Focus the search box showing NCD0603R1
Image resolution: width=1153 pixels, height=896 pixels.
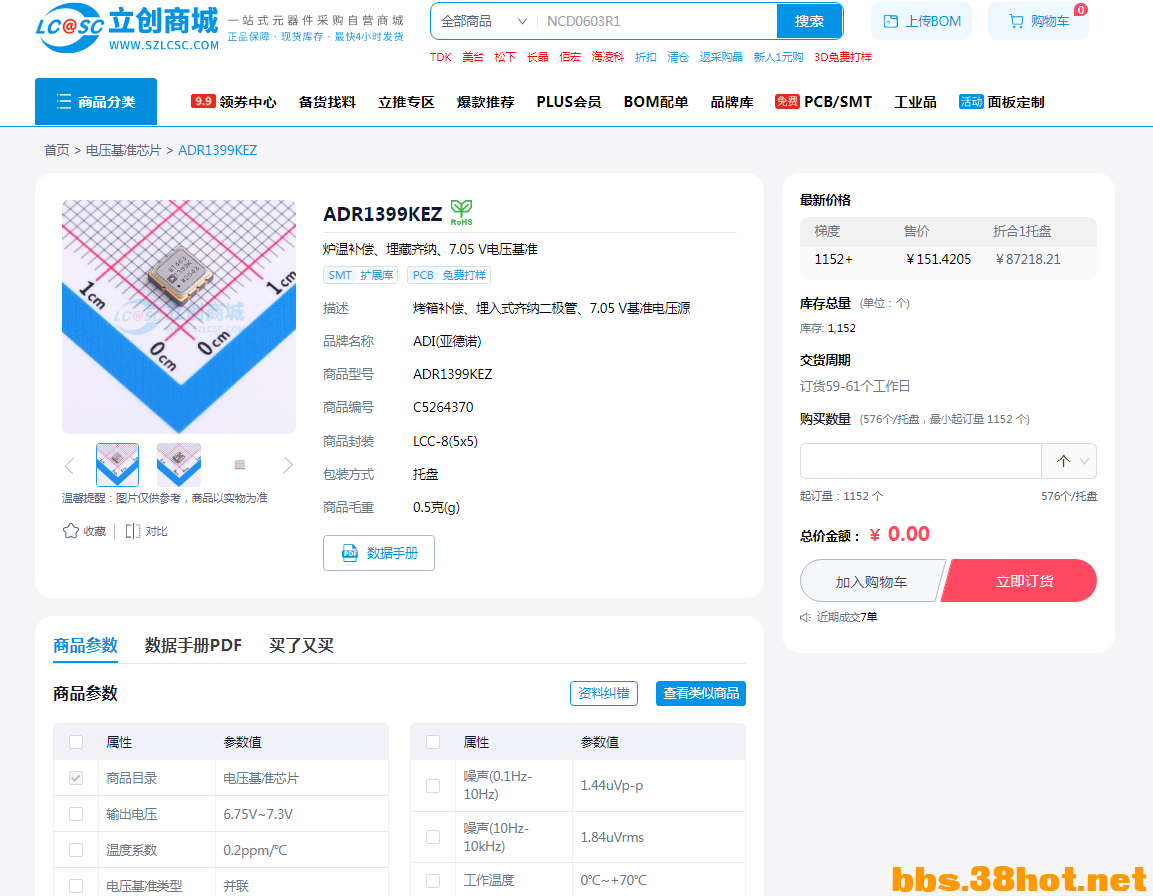657,21
